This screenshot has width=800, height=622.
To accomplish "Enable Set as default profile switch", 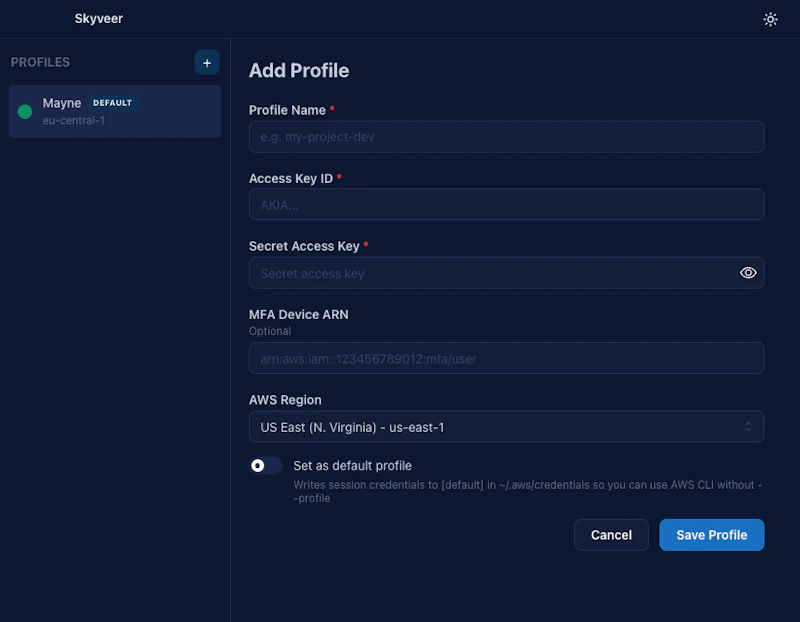I will click(x=265, y=465).
